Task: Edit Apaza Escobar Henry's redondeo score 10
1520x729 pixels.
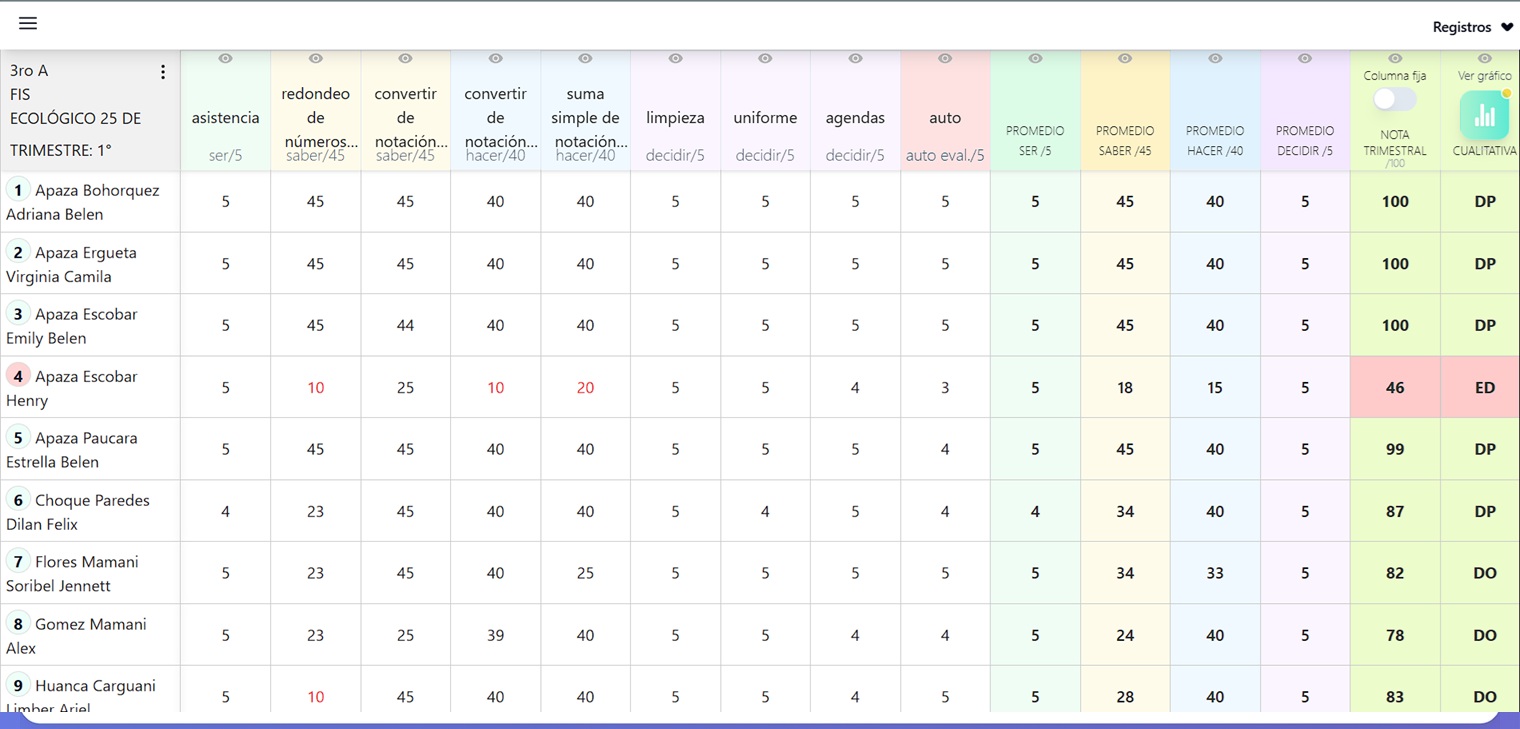Action: 315,388
